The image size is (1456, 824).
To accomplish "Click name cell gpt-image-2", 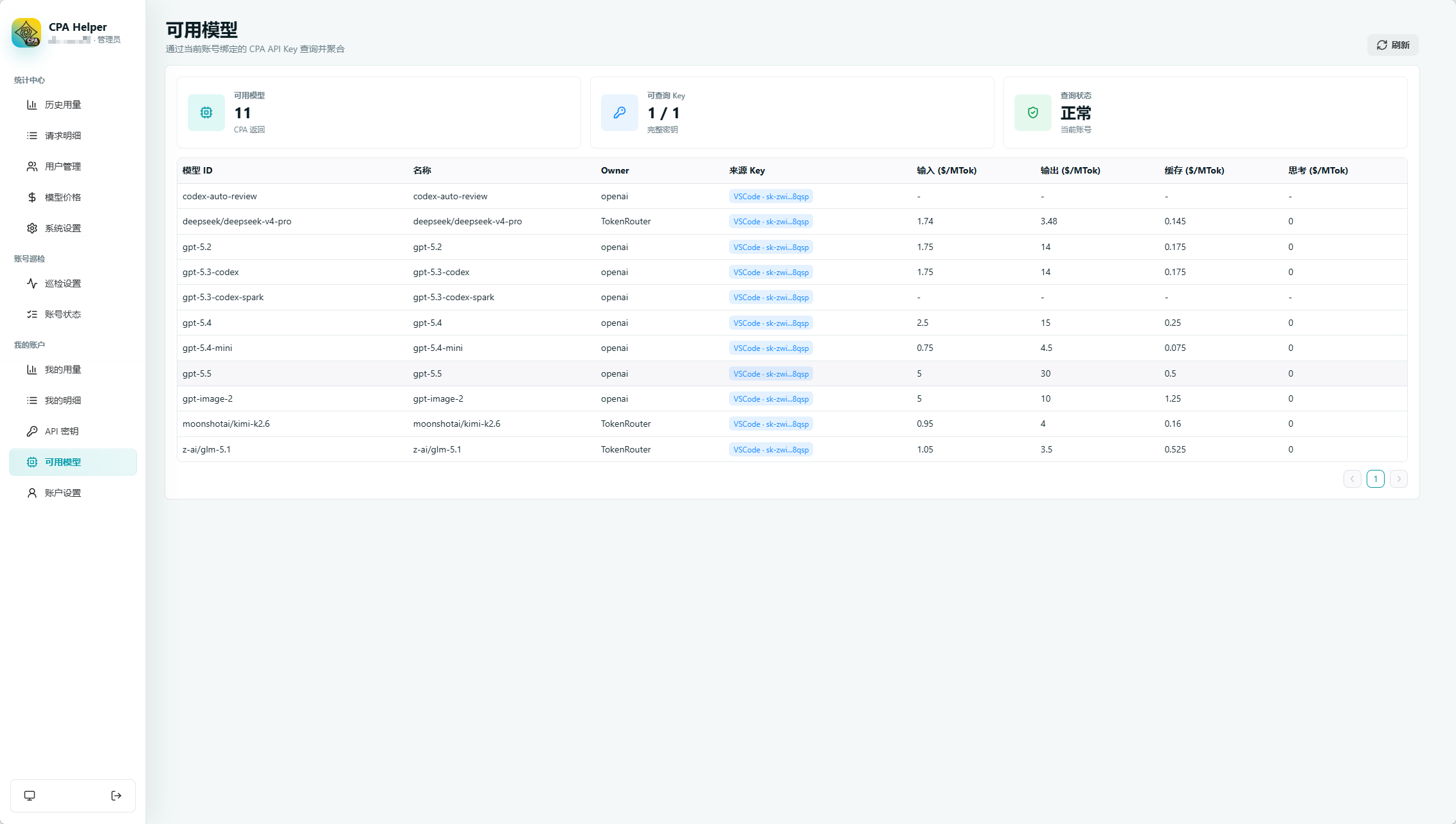I will coord(438,399).
